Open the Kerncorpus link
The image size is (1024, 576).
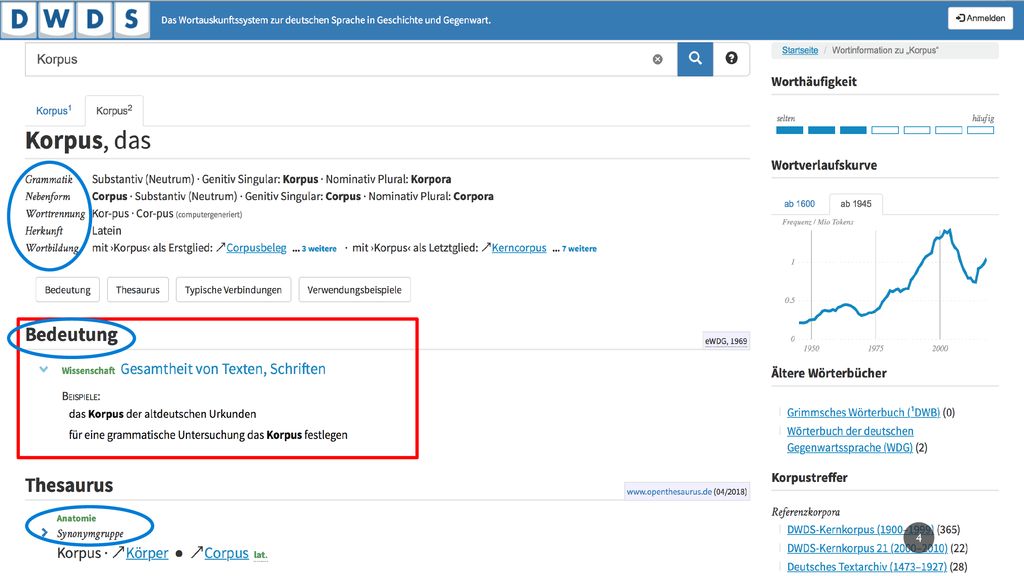(x=519, y=248)
